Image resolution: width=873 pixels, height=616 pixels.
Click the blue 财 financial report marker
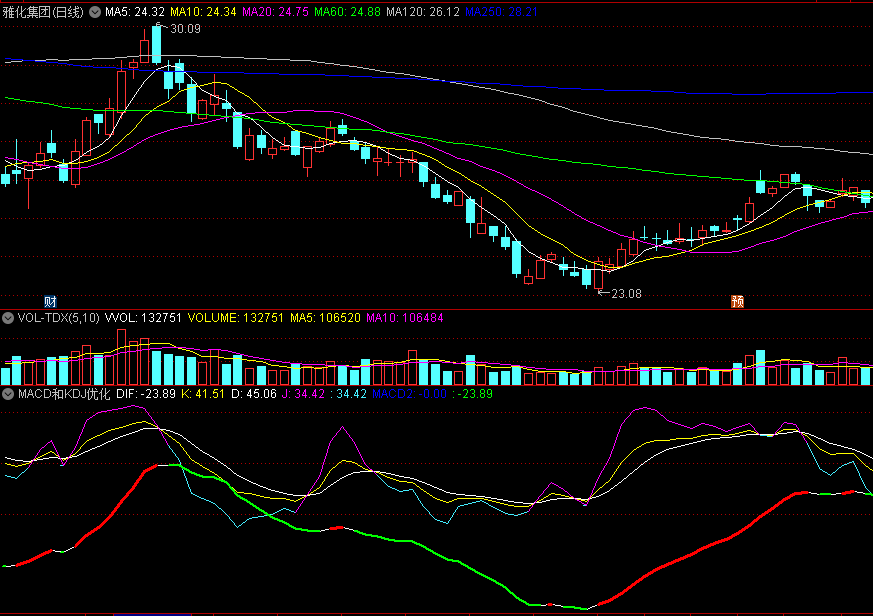pyautogui.click(x=50, y=302)
